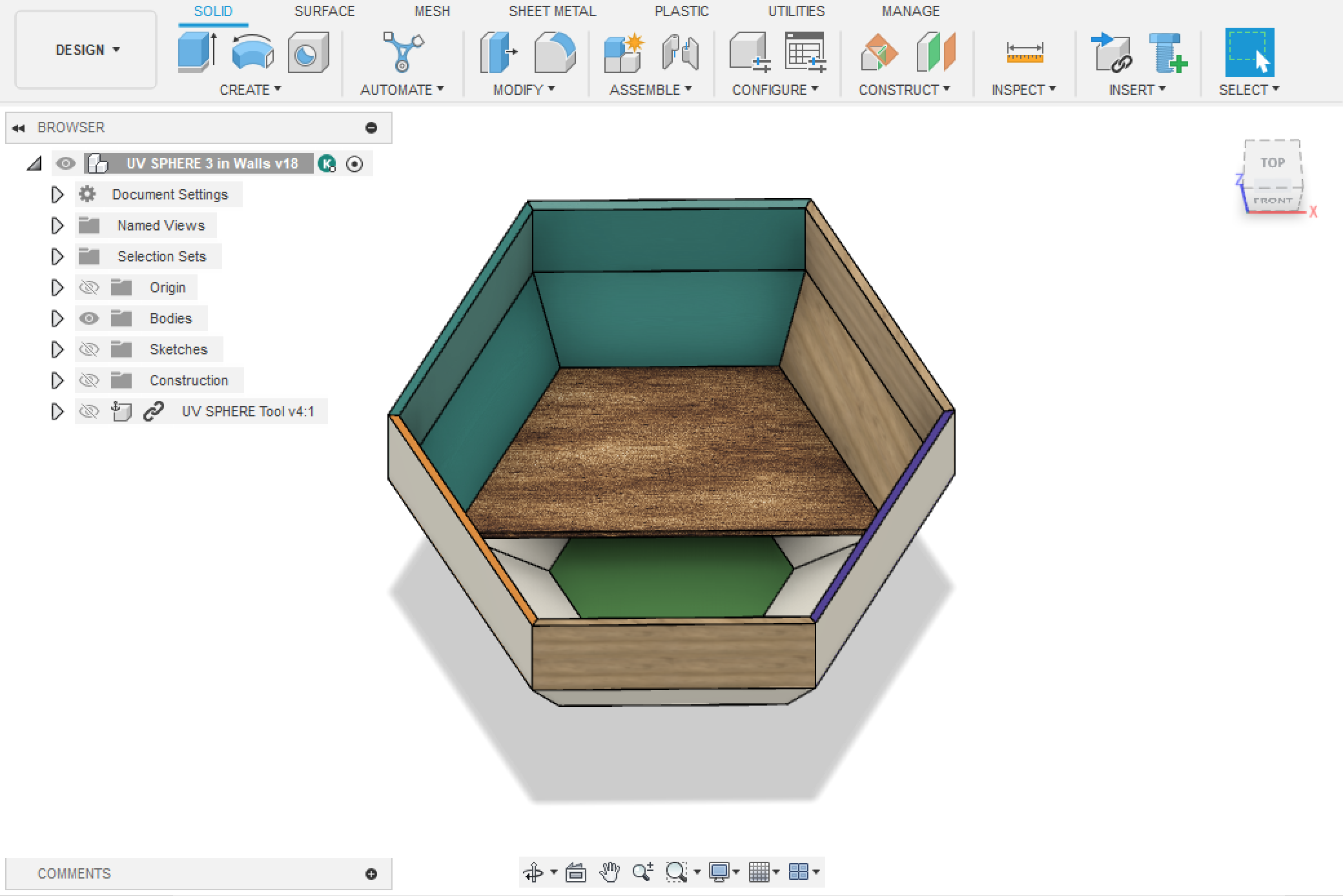Show the UV SPHERE Tool v4:1 component
The width and height of the screenshot is (1343, 896).
(x=89, y=411)
